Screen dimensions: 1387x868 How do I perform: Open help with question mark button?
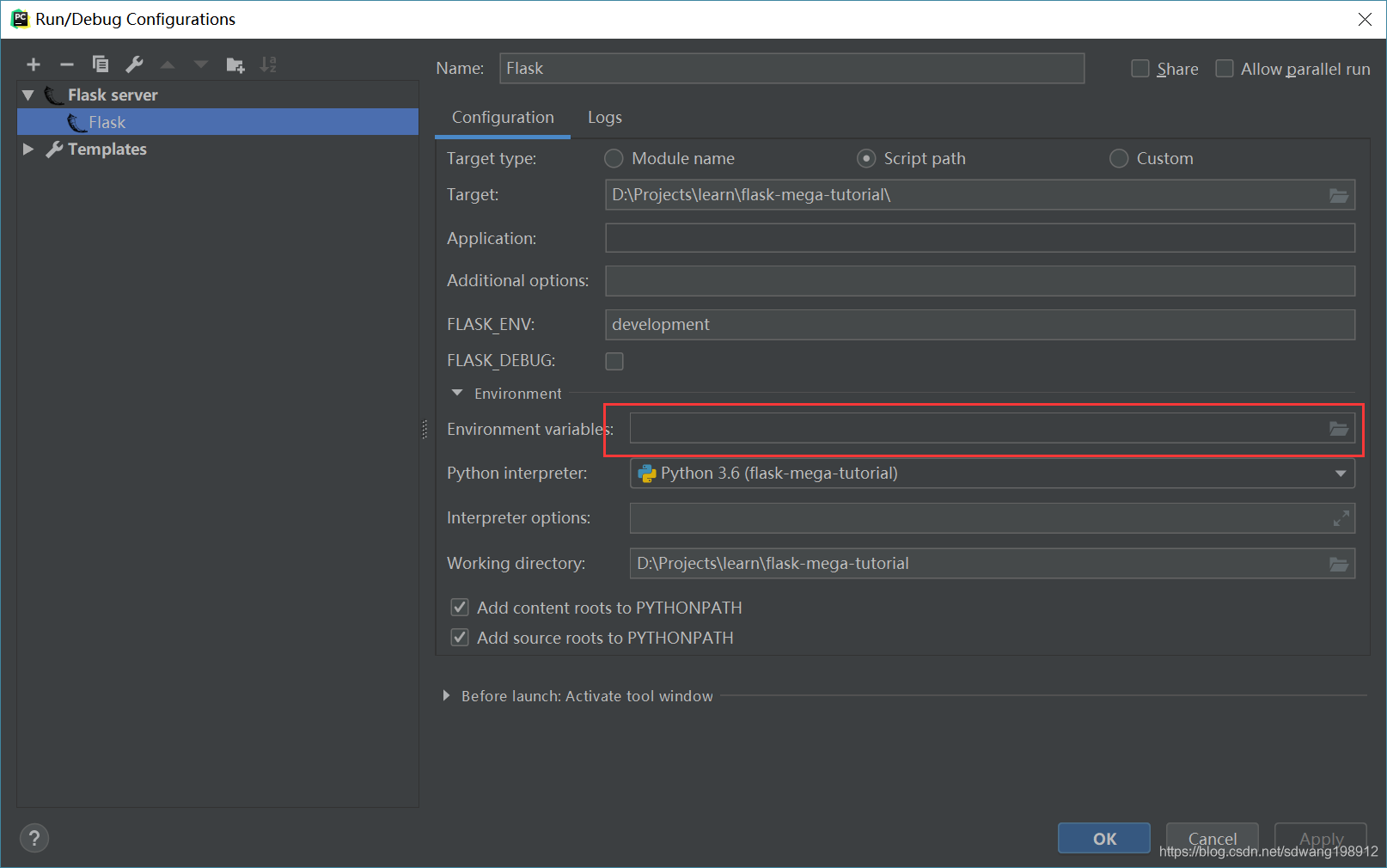[34, 838]
